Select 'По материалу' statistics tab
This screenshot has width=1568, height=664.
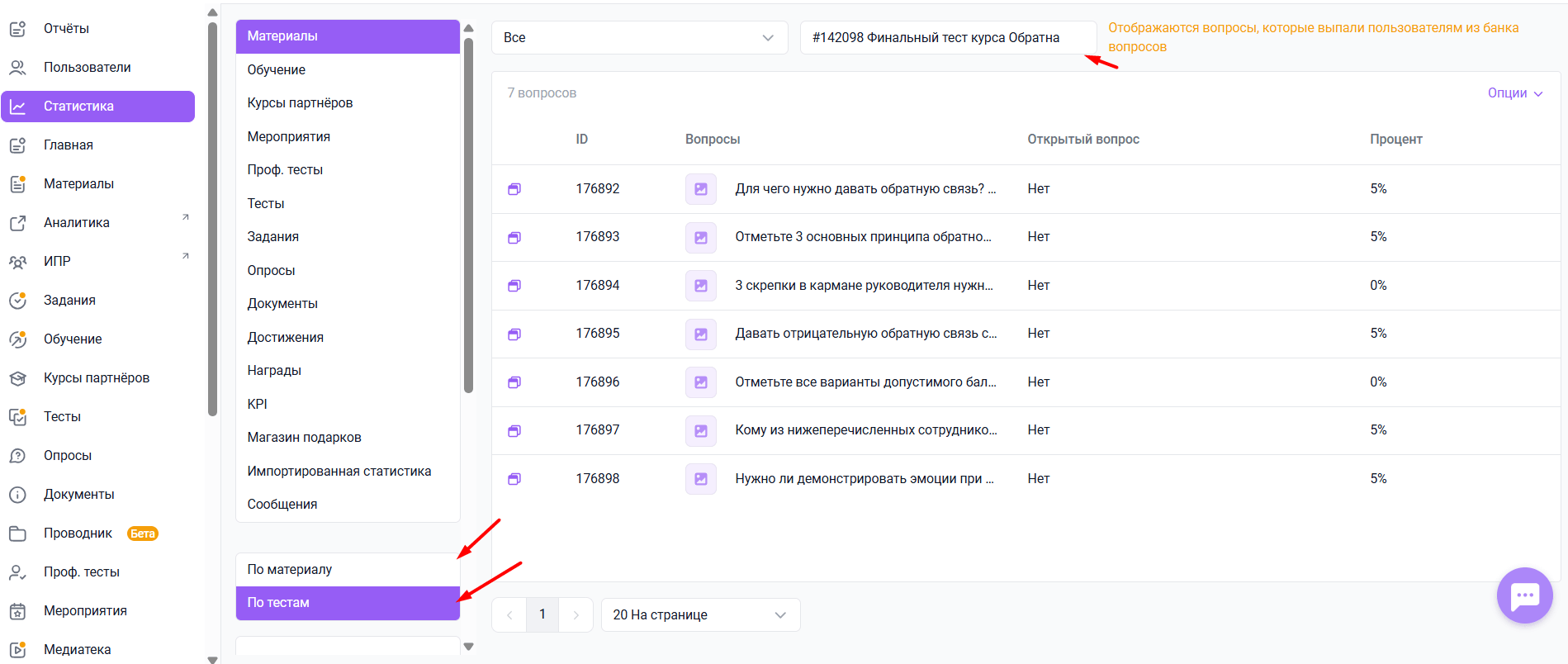coord(348,570)
